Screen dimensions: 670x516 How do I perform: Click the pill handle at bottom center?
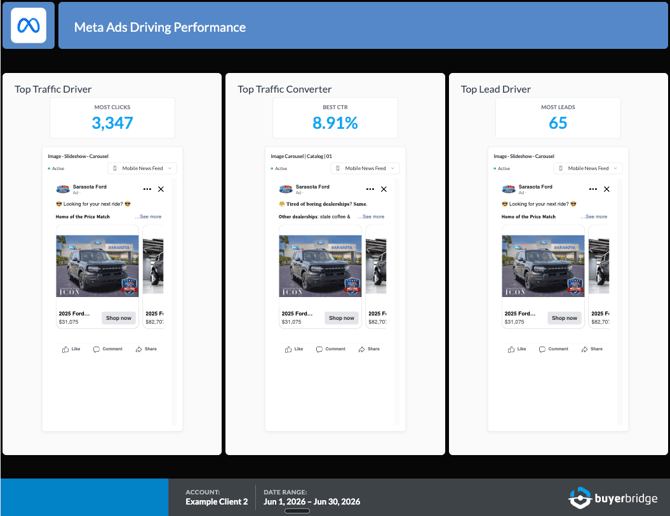(x=297, y=511)
